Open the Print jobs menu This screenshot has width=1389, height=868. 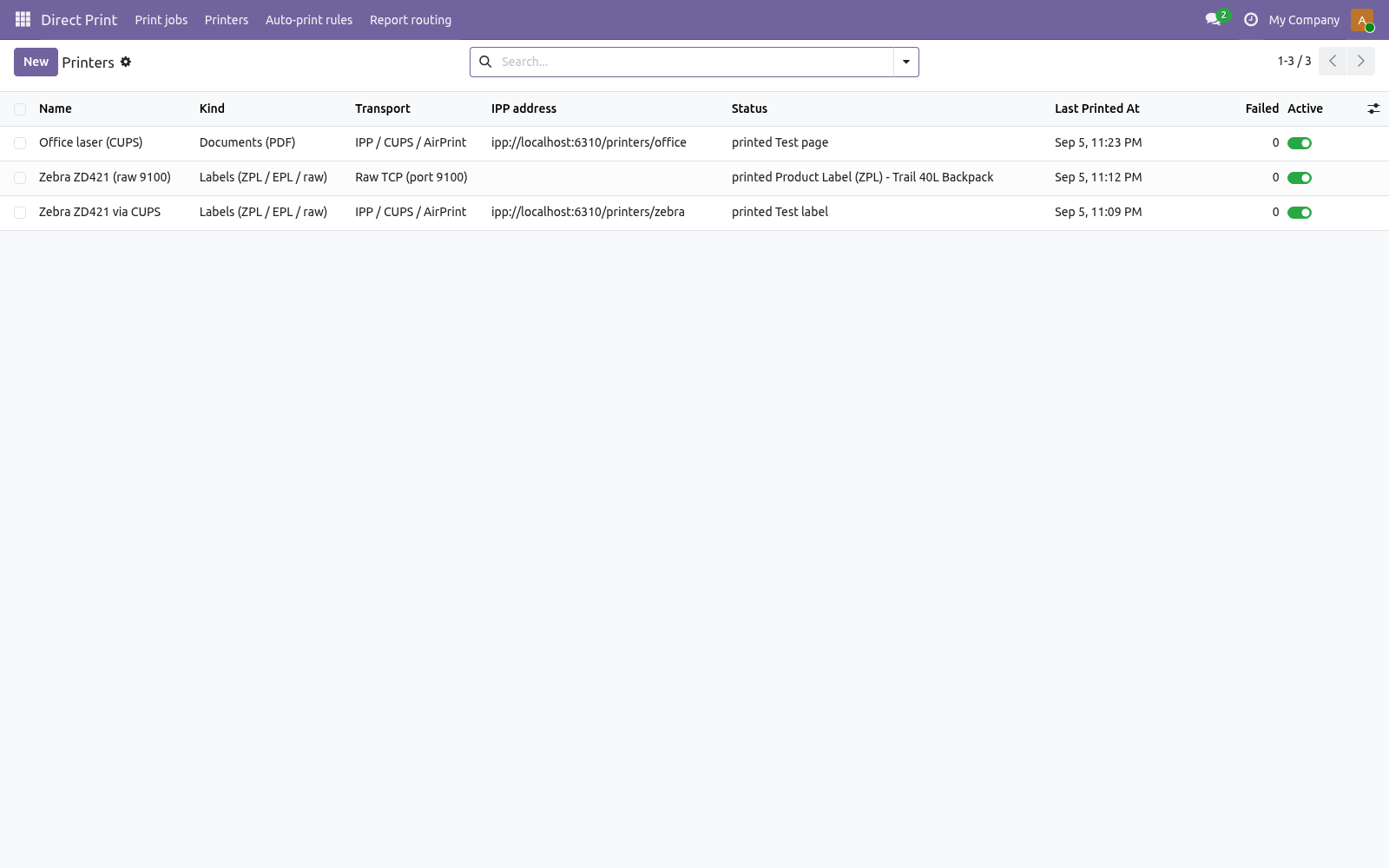[161, 20]
